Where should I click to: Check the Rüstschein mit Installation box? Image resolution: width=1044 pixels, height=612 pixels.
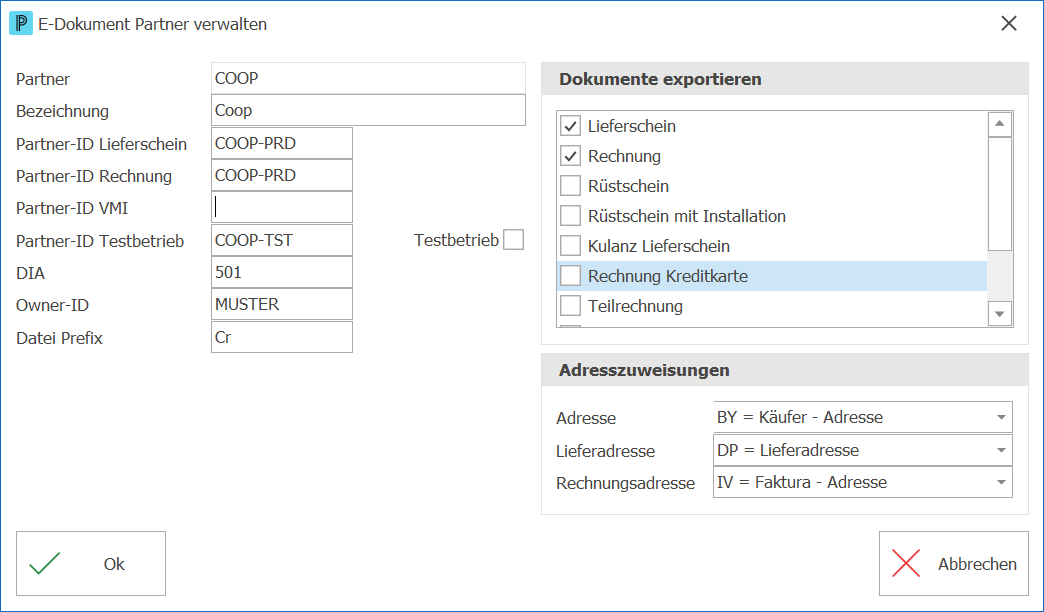(571, 216)
